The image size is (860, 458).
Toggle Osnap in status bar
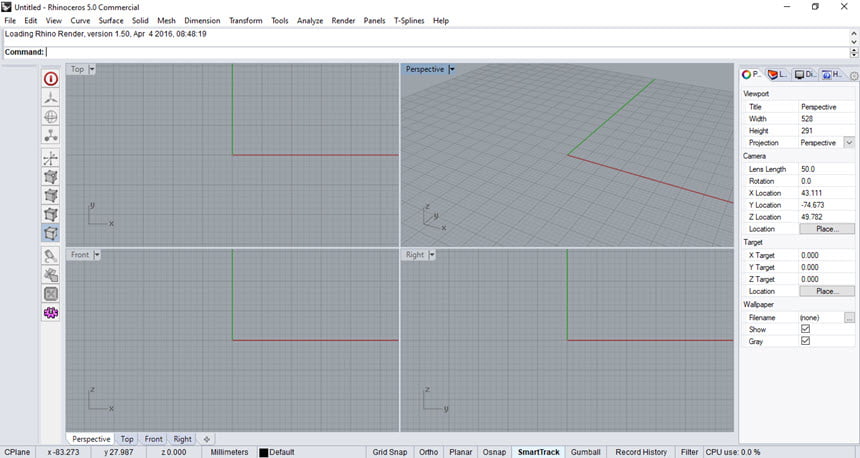[x=494, y=452]
